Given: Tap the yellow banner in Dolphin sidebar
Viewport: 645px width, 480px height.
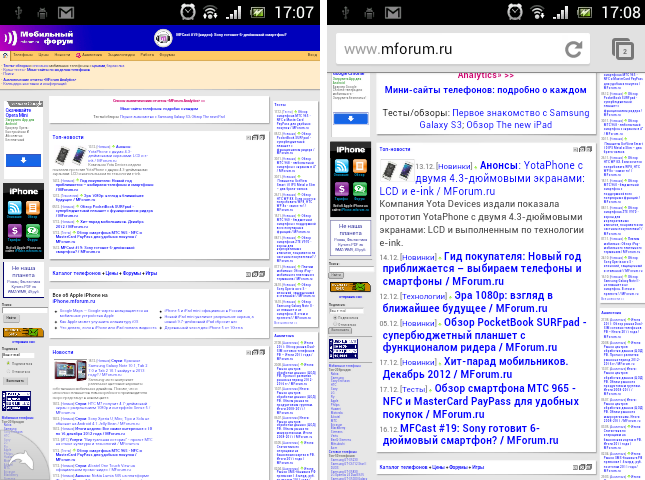Looking at the screenshot, I should (23, 332).
